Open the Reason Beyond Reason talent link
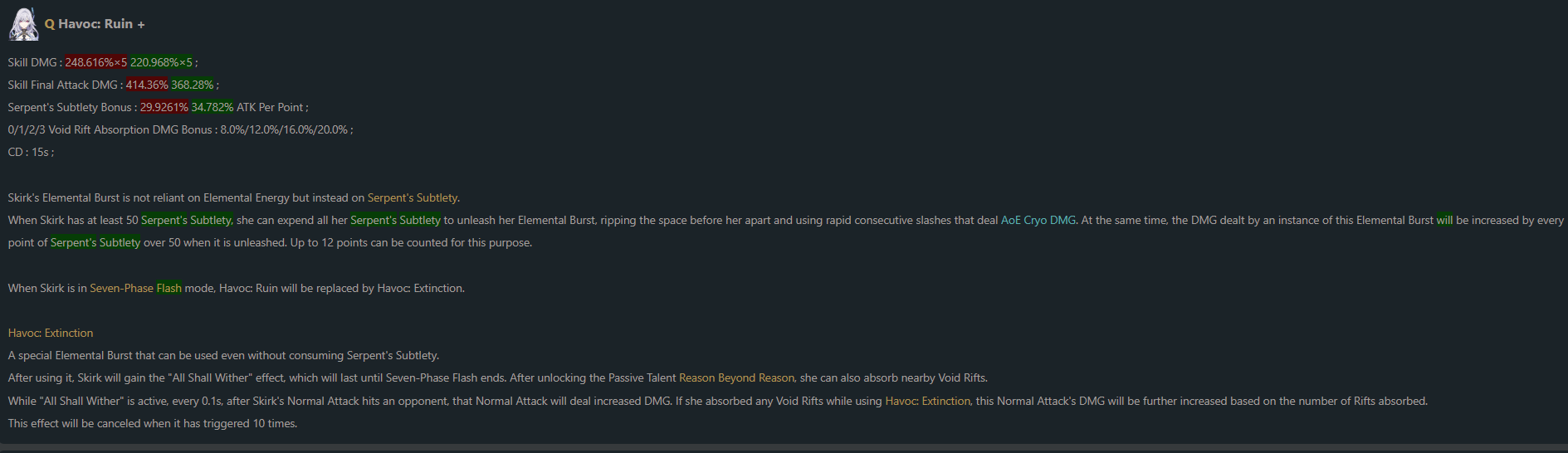Screen dimensions: 1568x453 pos(737,377)
